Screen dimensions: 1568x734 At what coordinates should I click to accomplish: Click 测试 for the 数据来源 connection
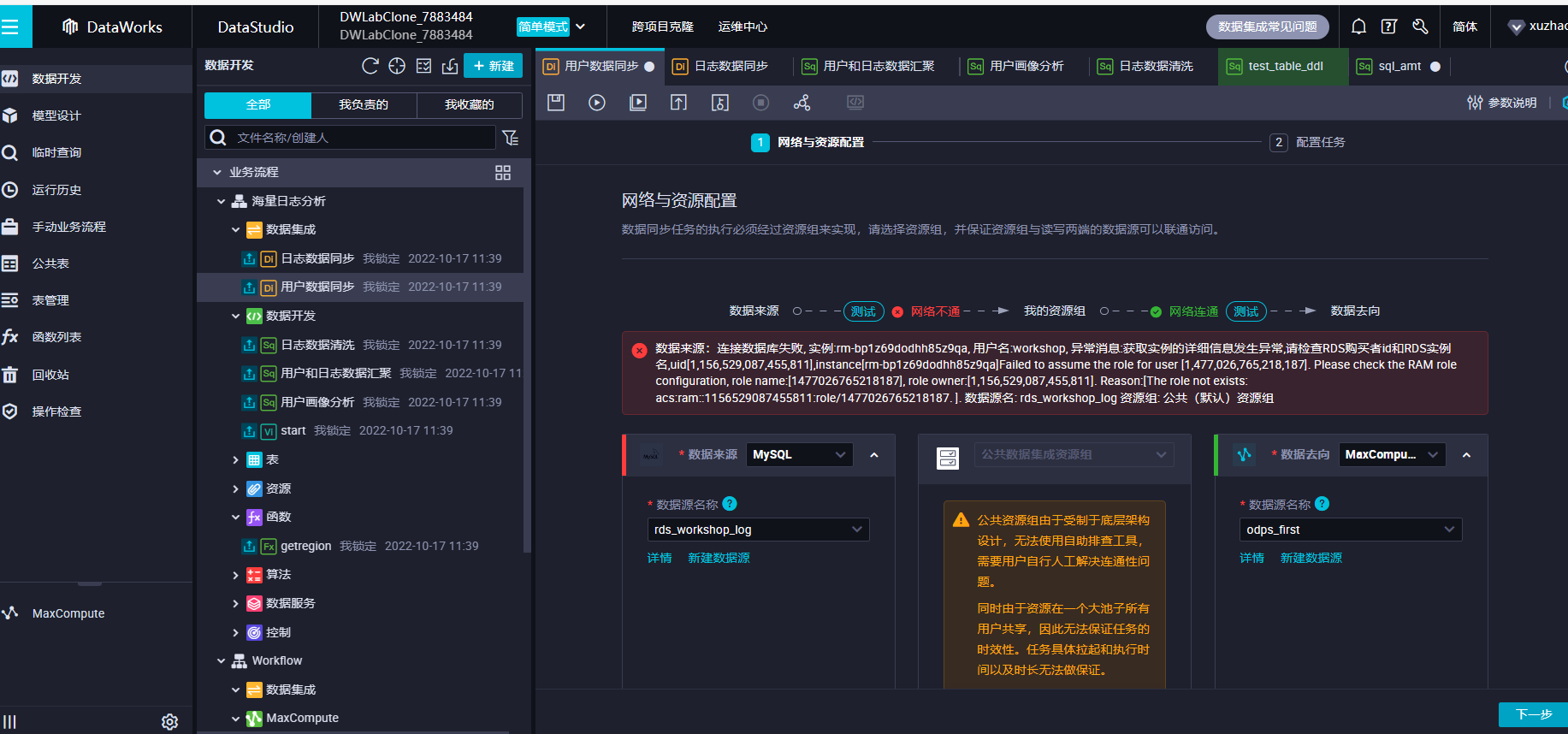[863, 311]
